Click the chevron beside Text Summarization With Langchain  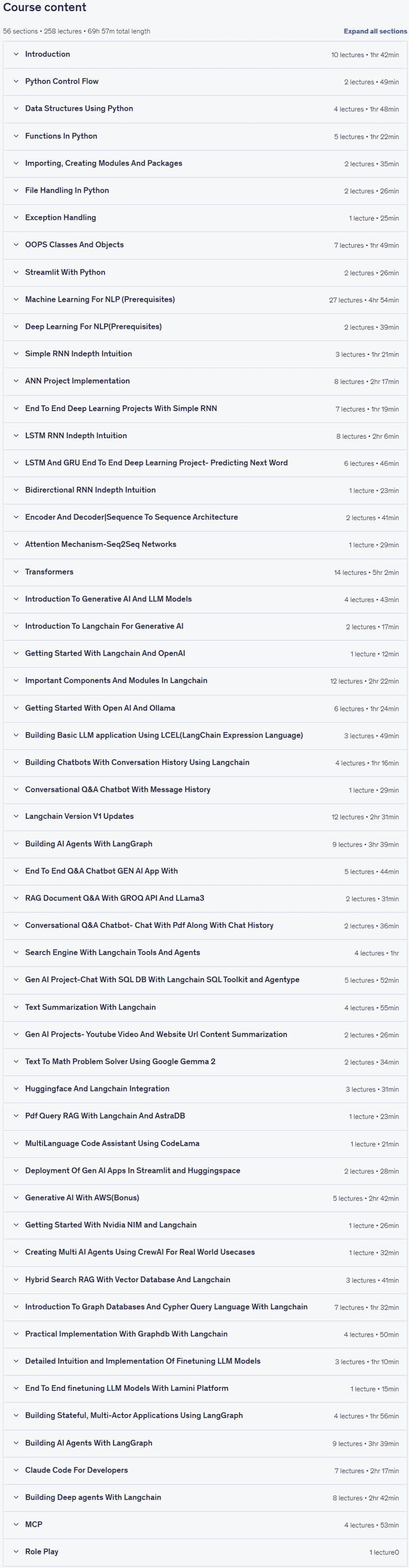16,1007
